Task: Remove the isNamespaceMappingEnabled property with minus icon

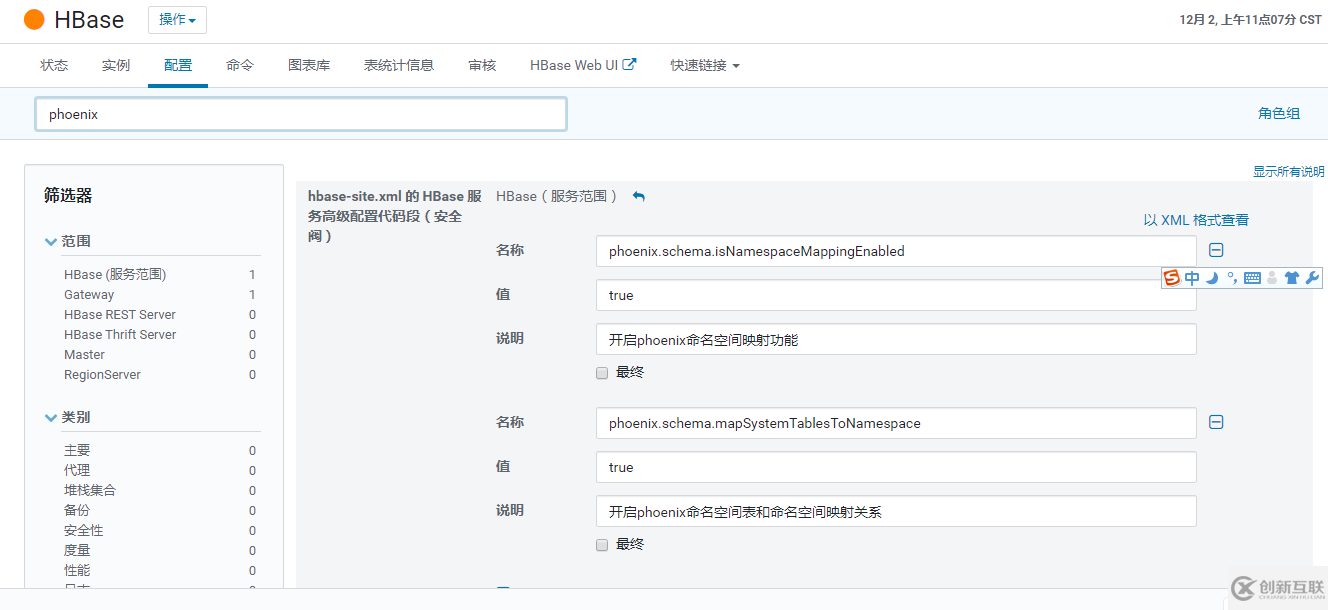Action: click(x=1216, y=251)
